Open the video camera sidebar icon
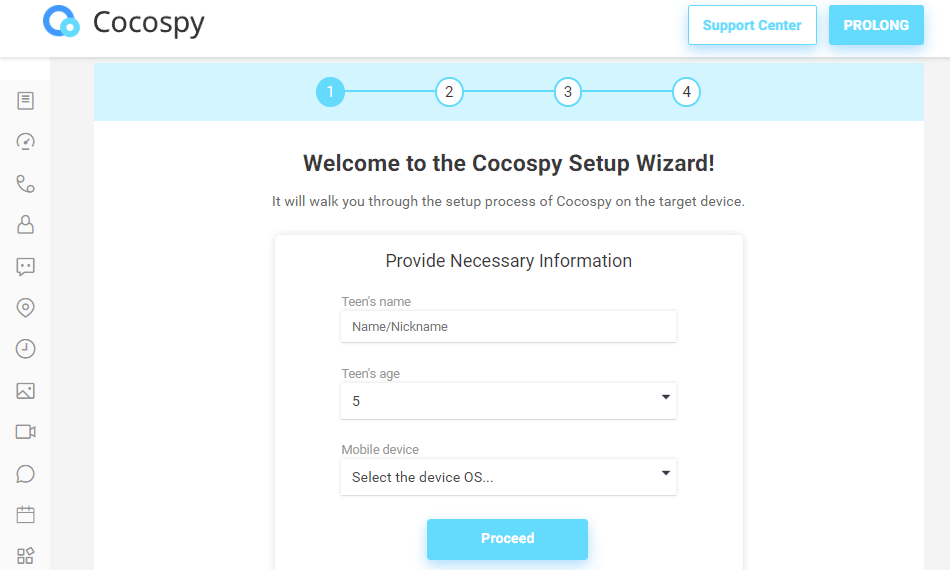This screenshot has width=950, height=570. 25,432
